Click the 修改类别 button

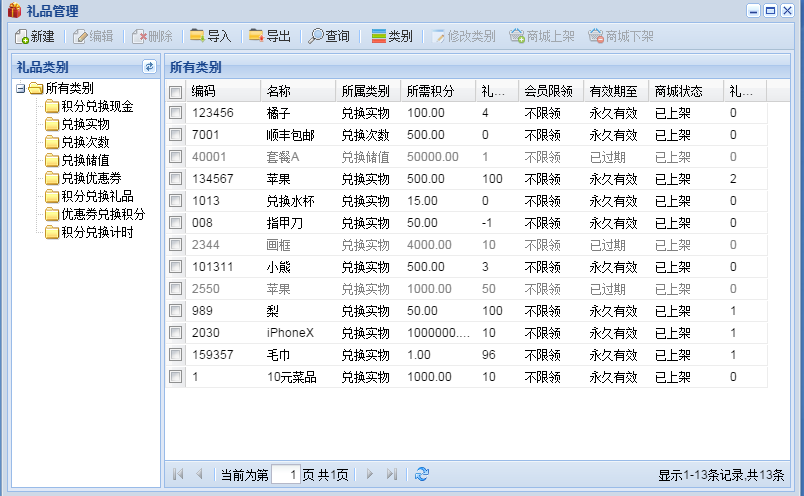click(x=464, y=36)
